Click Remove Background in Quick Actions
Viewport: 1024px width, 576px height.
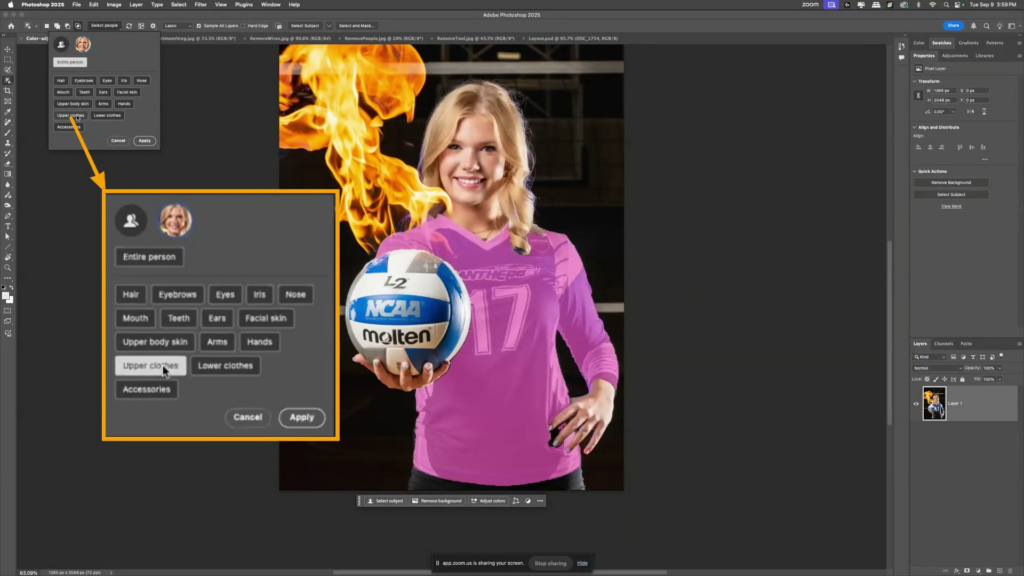tap(950, 182)
